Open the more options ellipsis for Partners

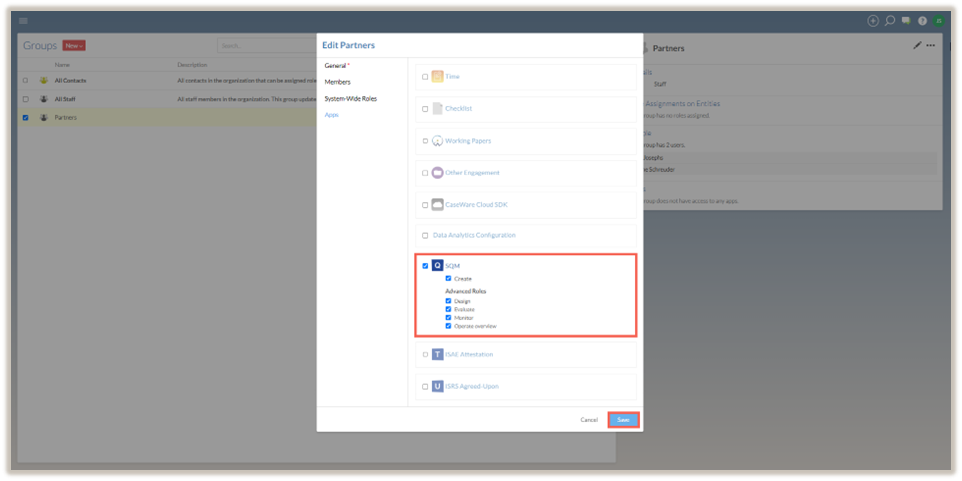click(x=931, y=46)
